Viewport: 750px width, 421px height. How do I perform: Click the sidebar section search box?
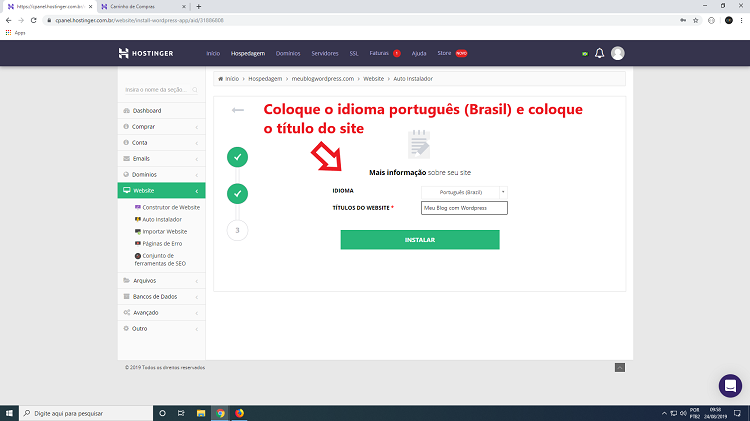pos(161,90)
